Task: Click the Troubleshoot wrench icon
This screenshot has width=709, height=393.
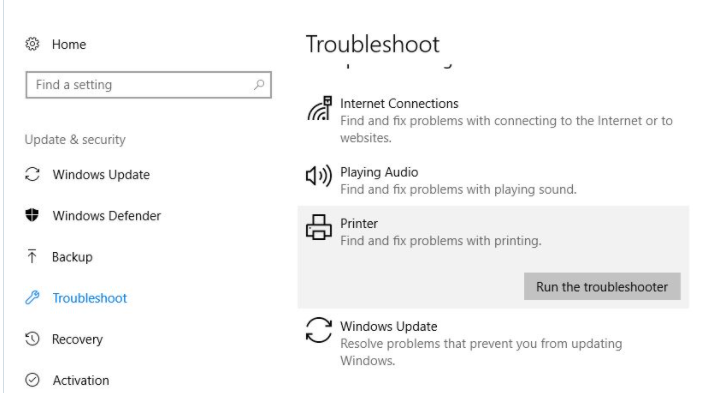Action: click(32, 298)
